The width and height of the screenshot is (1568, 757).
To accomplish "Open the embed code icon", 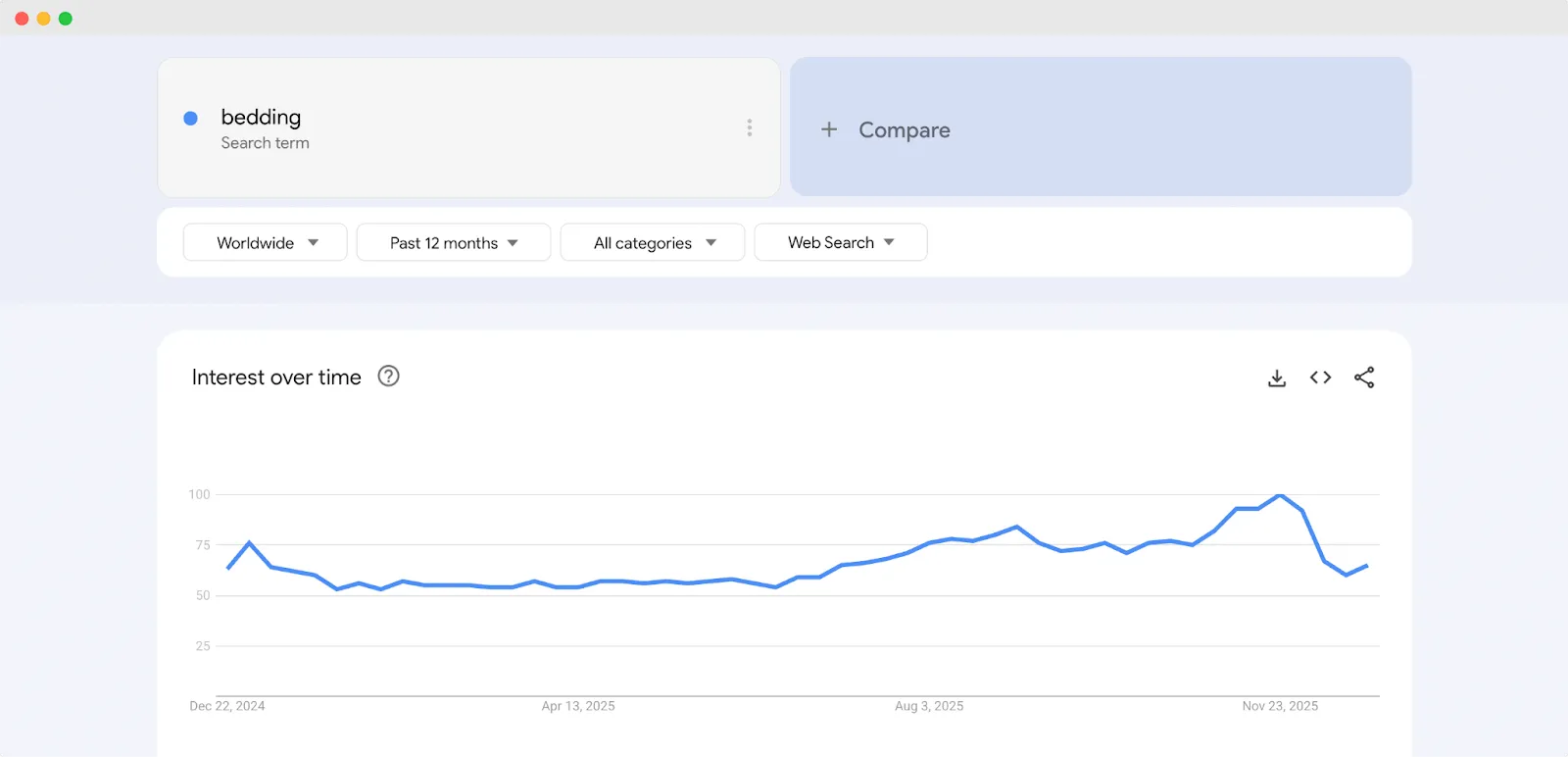I will [x=1320, y=378].
